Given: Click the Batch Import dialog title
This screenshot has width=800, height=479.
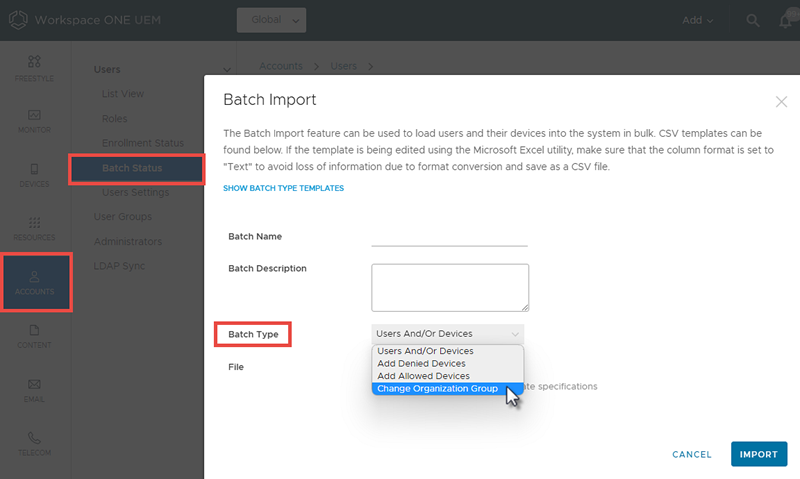Looking at the screenshot, I should 269,99.
